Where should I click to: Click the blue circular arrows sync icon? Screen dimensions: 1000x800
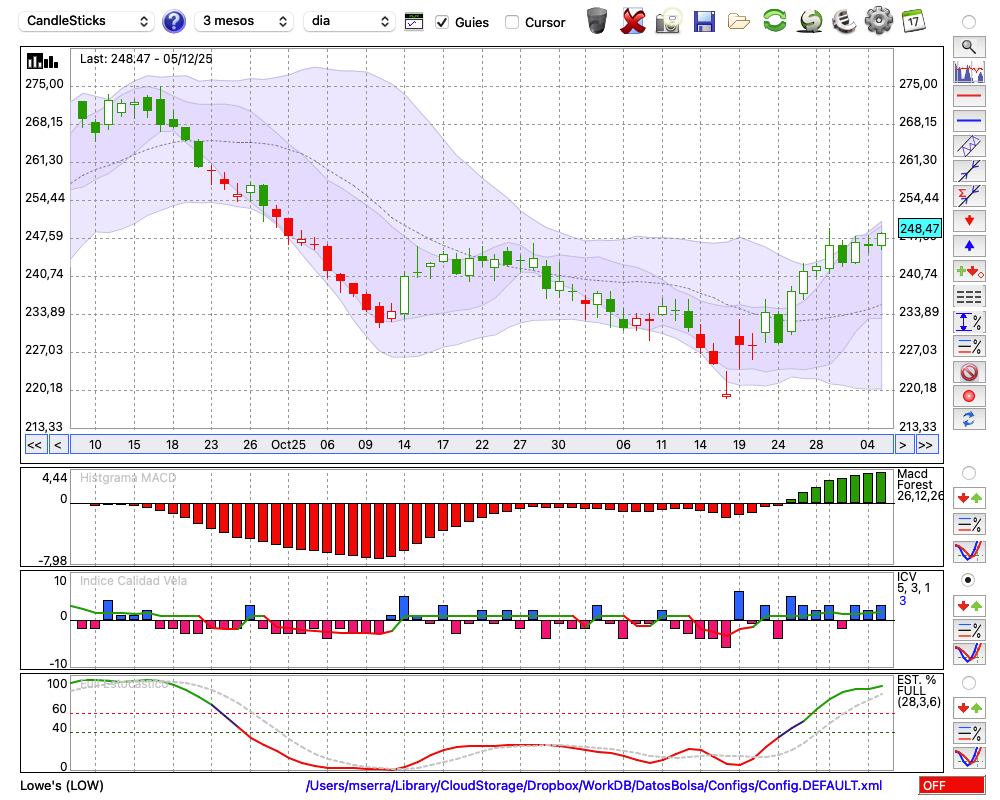click(x=969, y=420)
